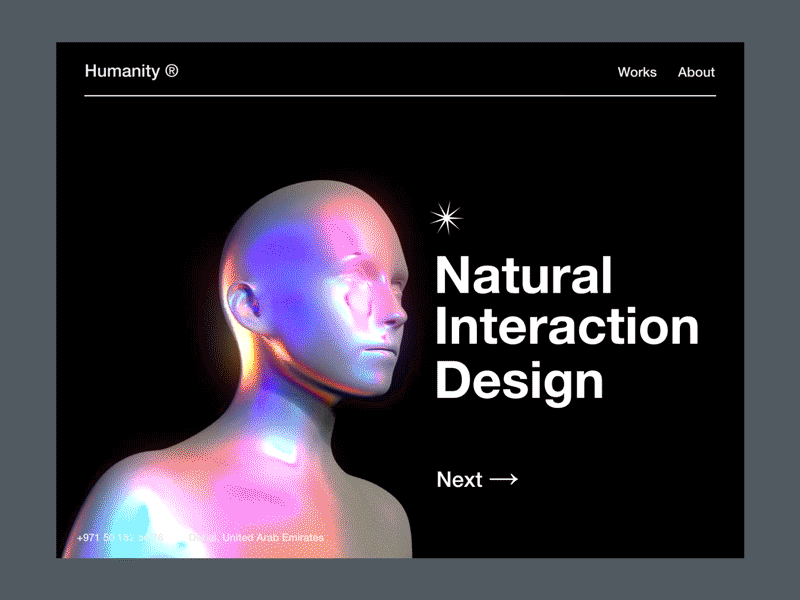The image size is (800, 600).
Task: Click the word Natural in the headline
Action: [x=523, y=275]
